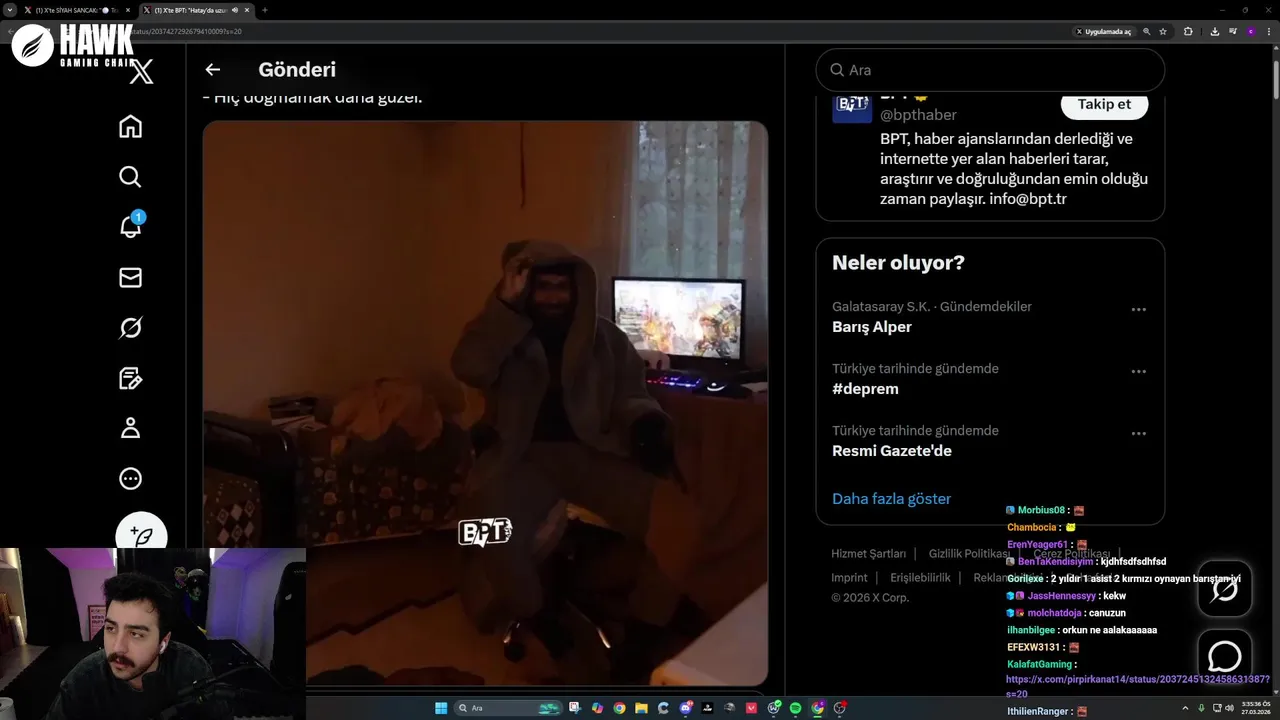Open the X home feed icon

[130, 126]
